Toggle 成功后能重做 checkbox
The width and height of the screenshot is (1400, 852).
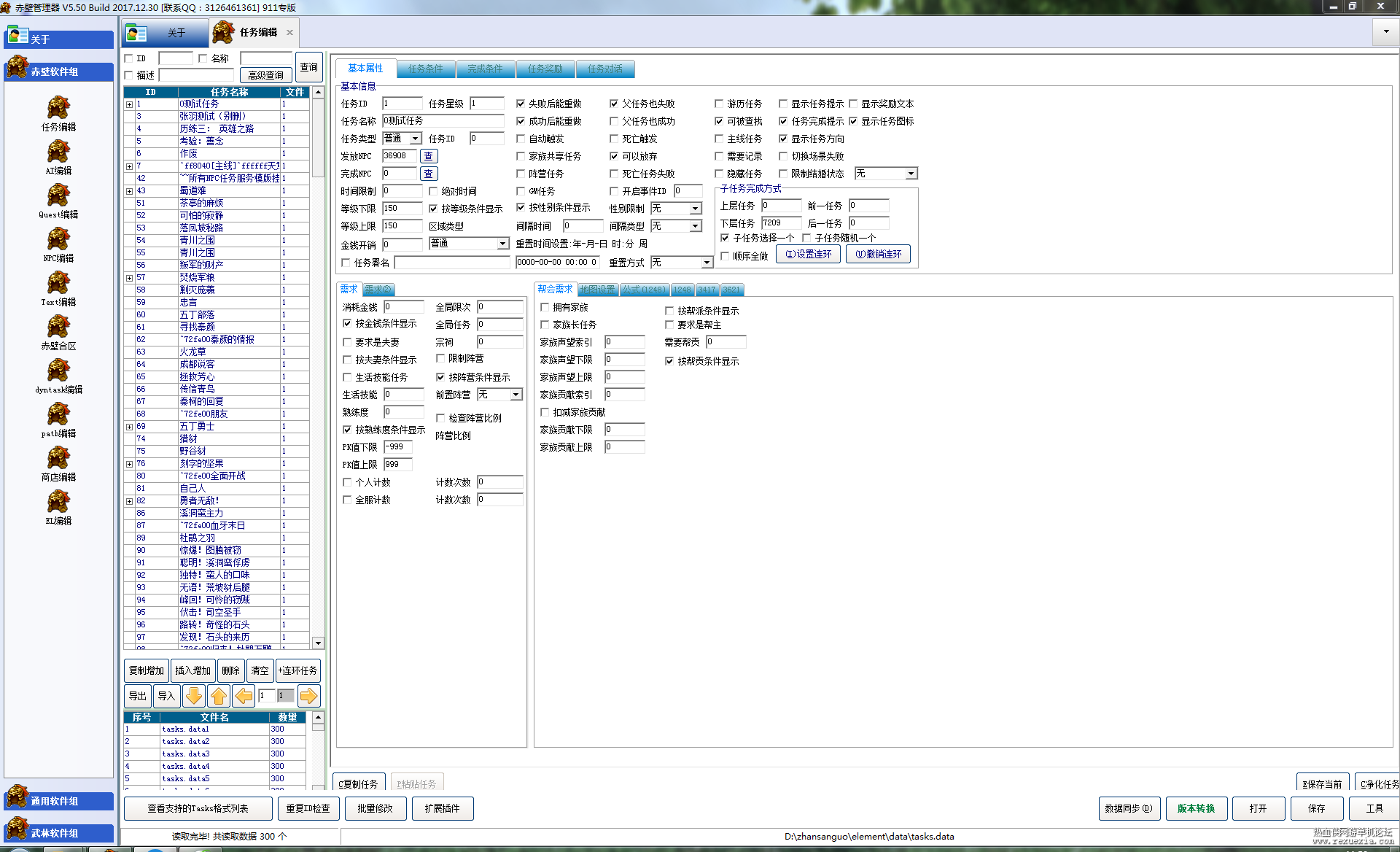click(x=521, y=121)
